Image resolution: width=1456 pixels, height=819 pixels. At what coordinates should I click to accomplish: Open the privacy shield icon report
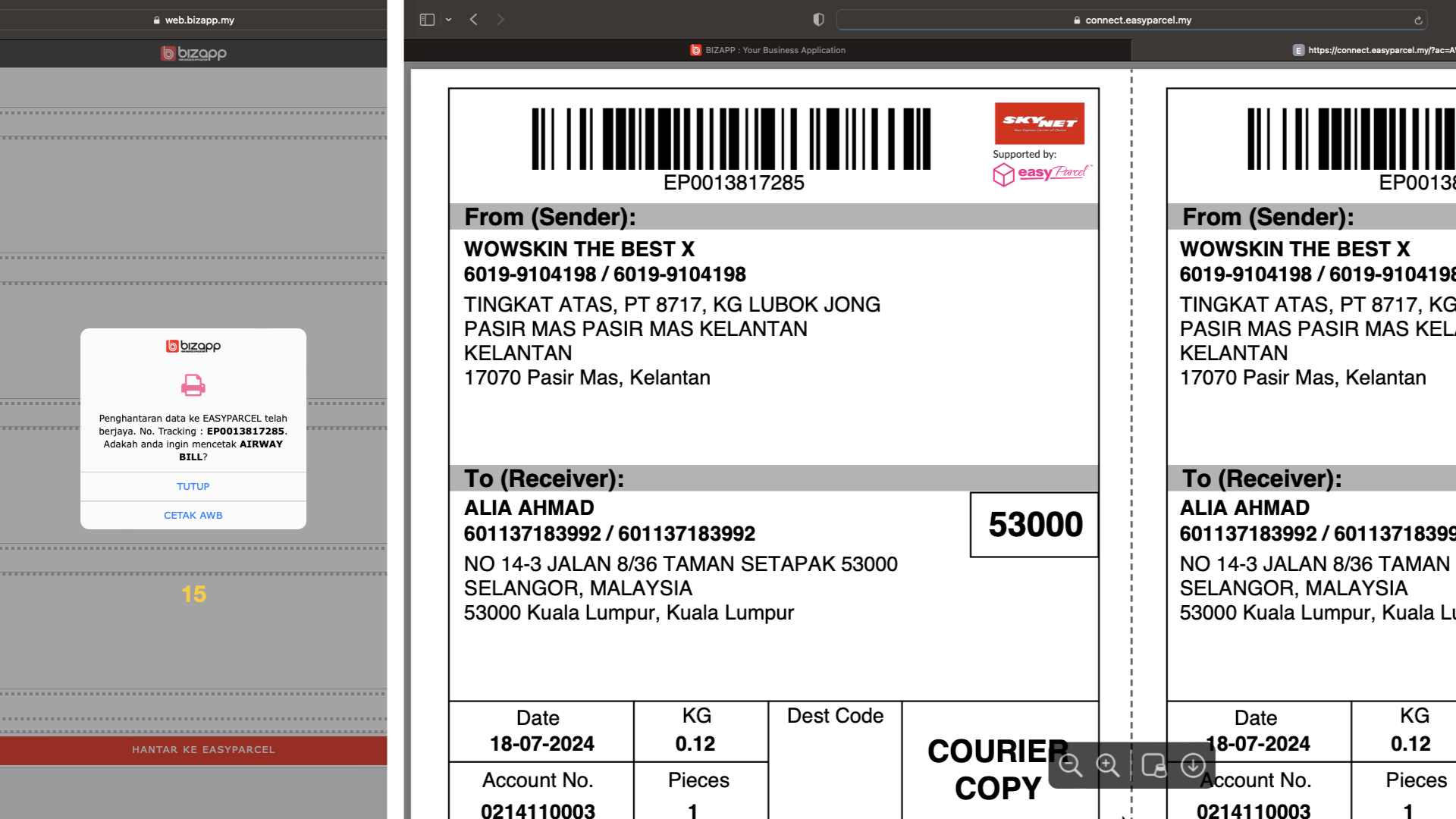point(818,20)
